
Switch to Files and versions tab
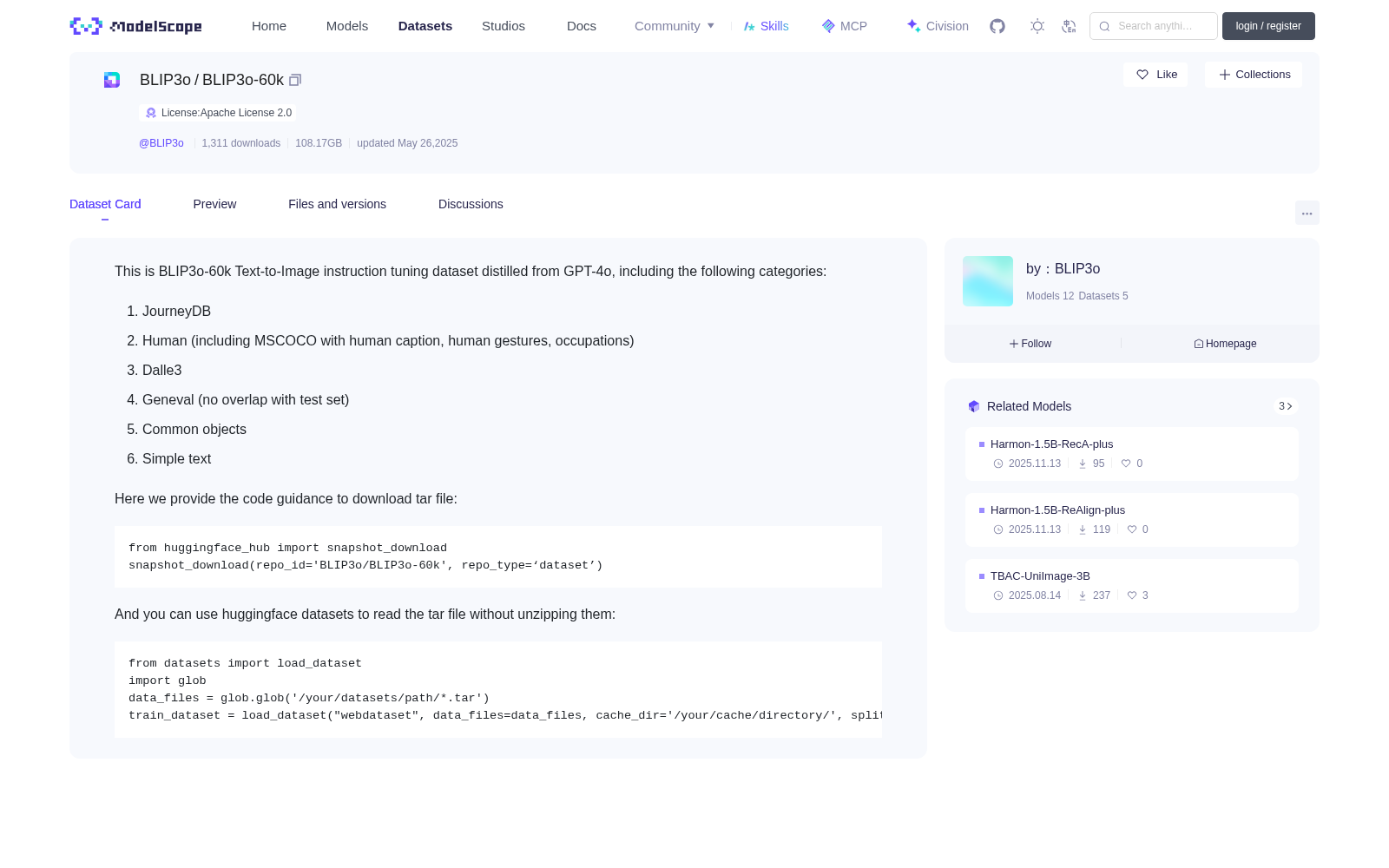click(337, 204)
